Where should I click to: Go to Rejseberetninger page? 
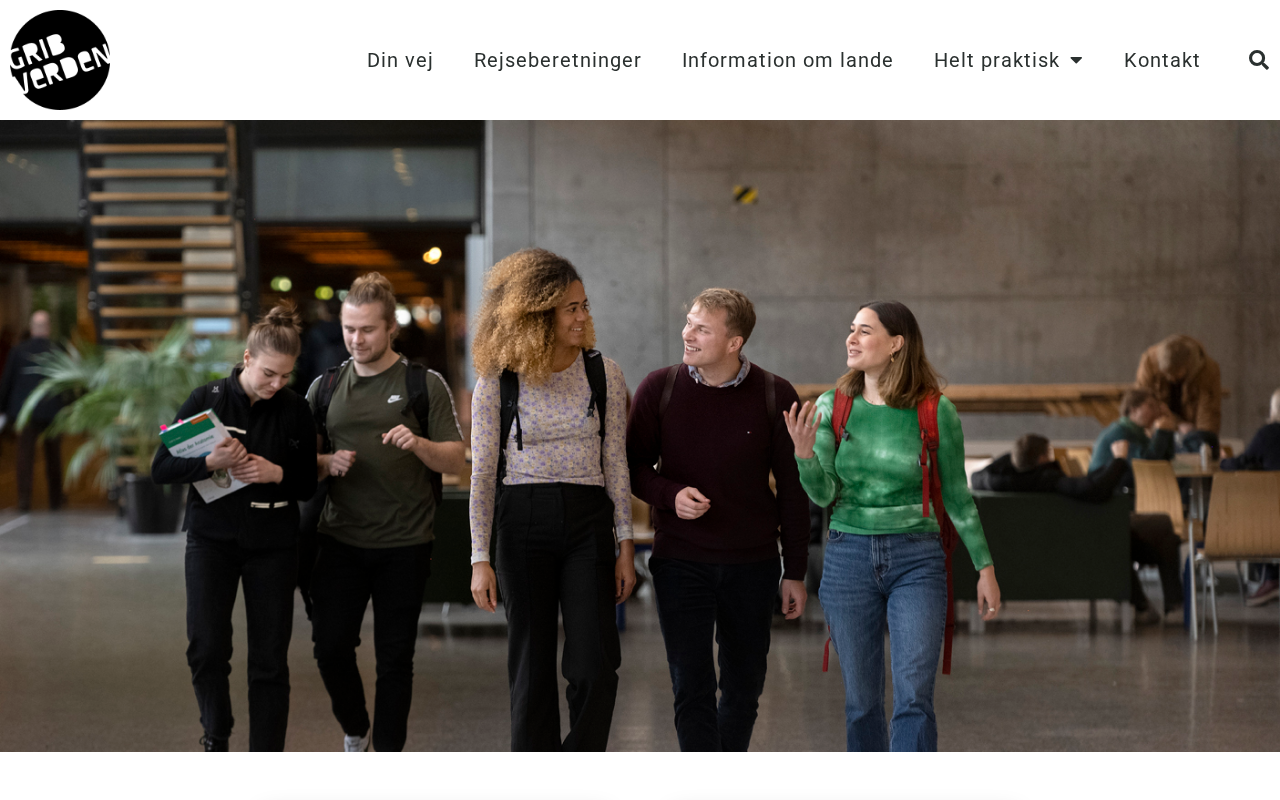coord(558,60)
